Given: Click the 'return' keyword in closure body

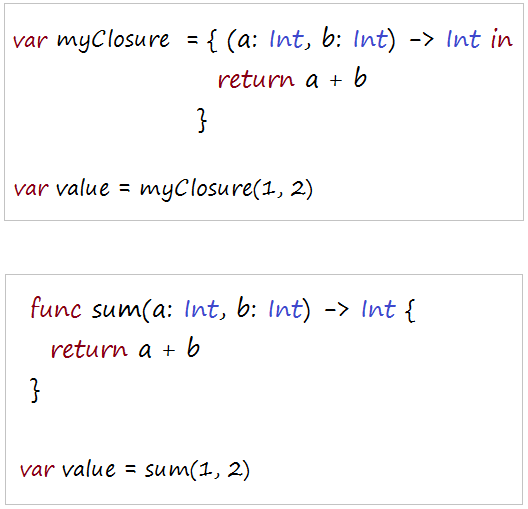Looking at the screenshot, I should (x=256, y=80).
